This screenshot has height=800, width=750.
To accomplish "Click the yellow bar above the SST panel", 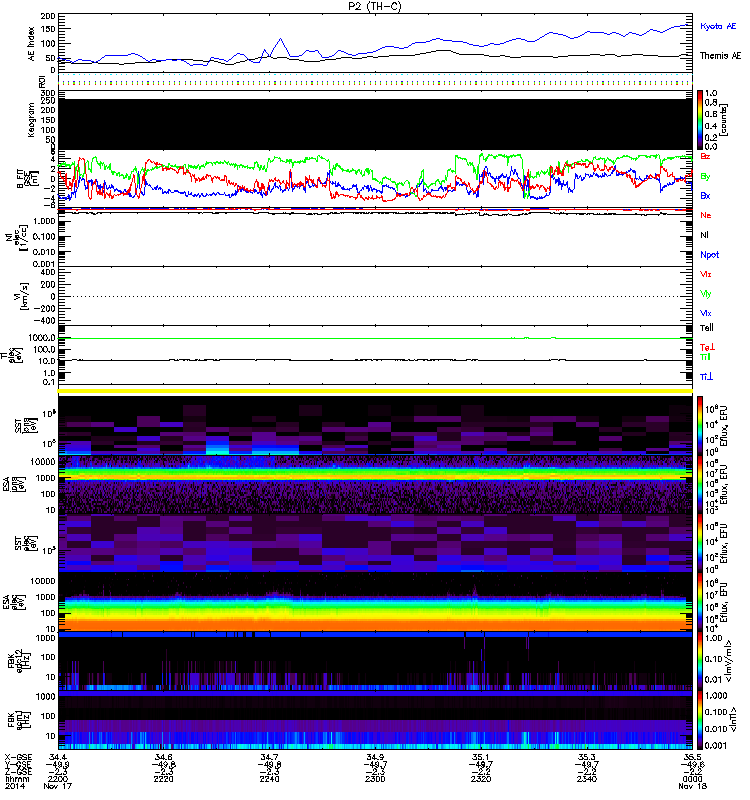I will (x=375, y=391).
